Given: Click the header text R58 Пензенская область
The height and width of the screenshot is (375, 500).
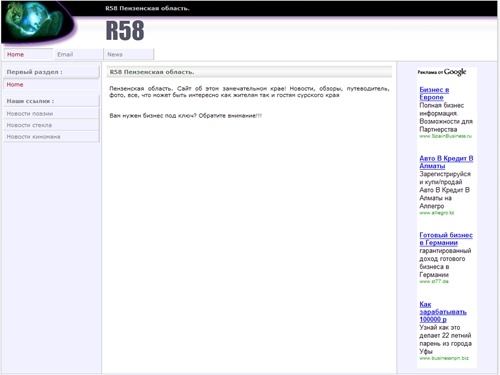Looking at the screenshot, I should [x=147, y=8].
